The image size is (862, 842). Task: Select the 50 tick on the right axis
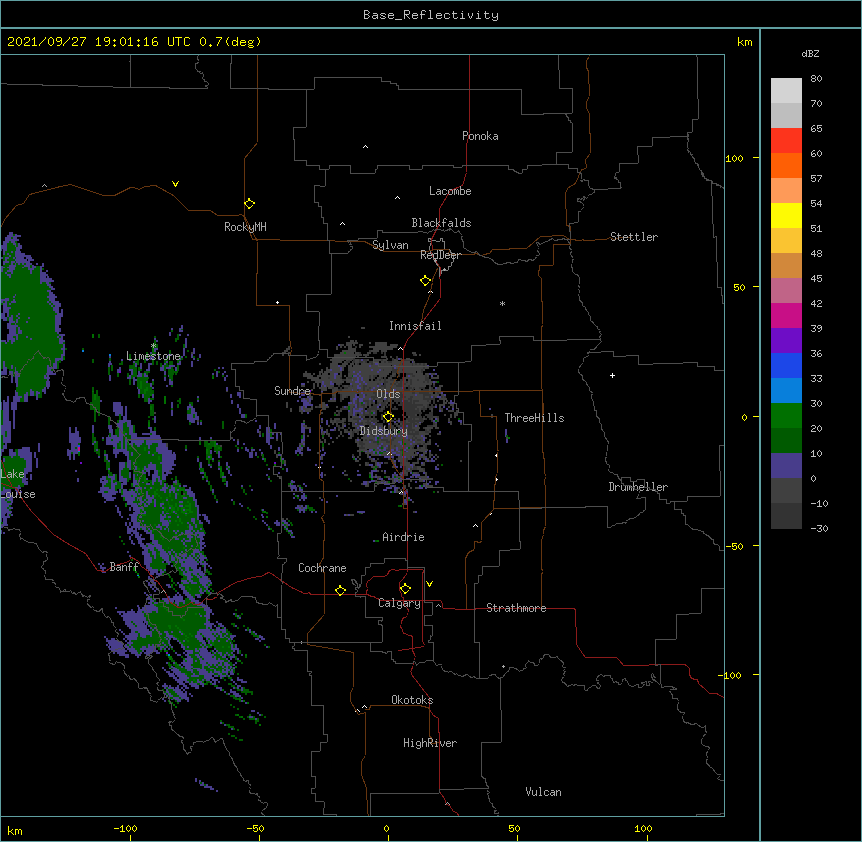(739, 287)
